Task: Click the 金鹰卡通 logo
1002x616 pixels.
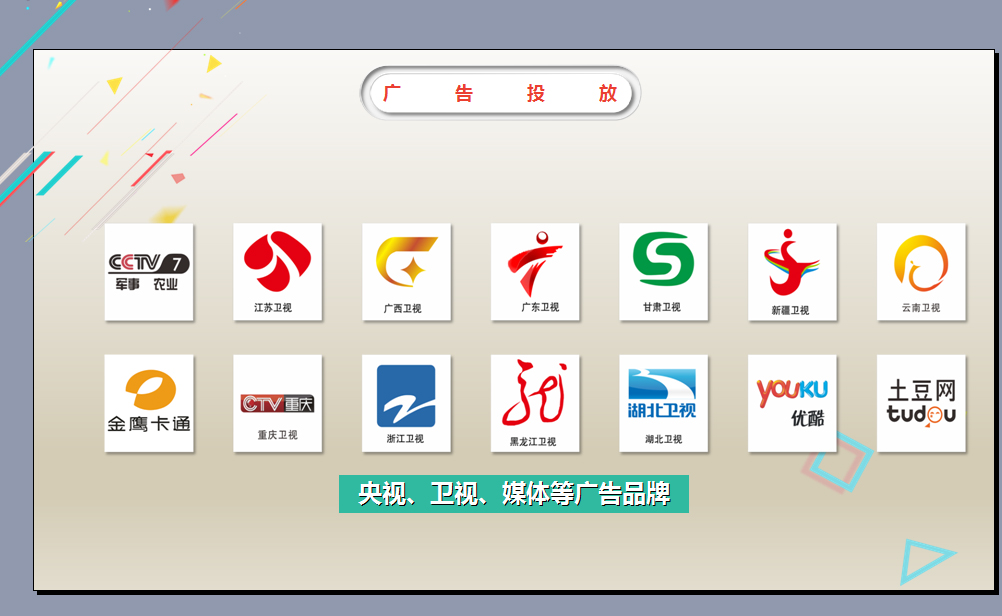Action: 149,402
